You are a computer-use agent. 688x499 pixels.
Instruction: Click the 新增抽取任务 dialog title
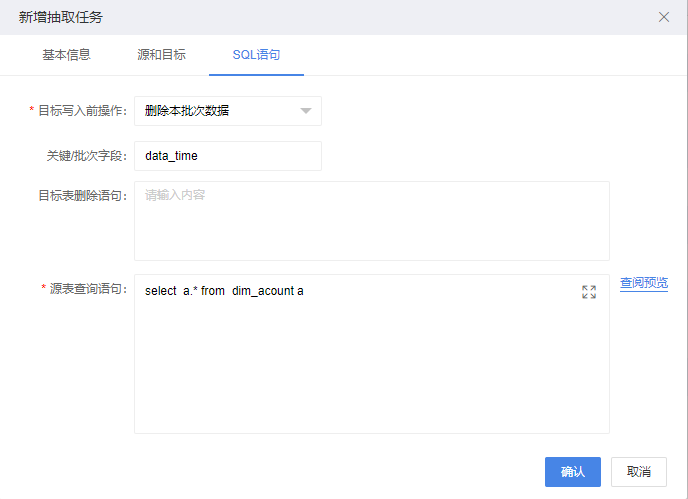pos(61,17)
